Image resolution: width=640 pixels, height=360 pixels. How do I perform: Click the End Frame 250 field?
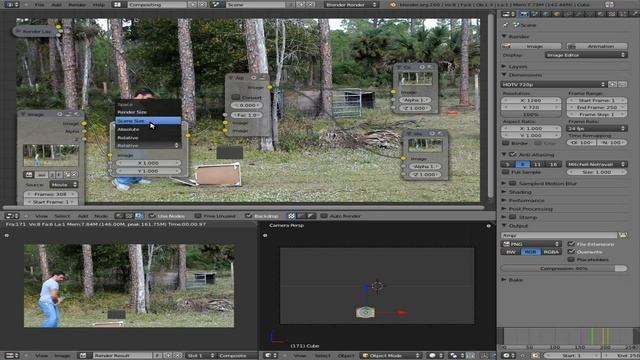pos(597,107)
